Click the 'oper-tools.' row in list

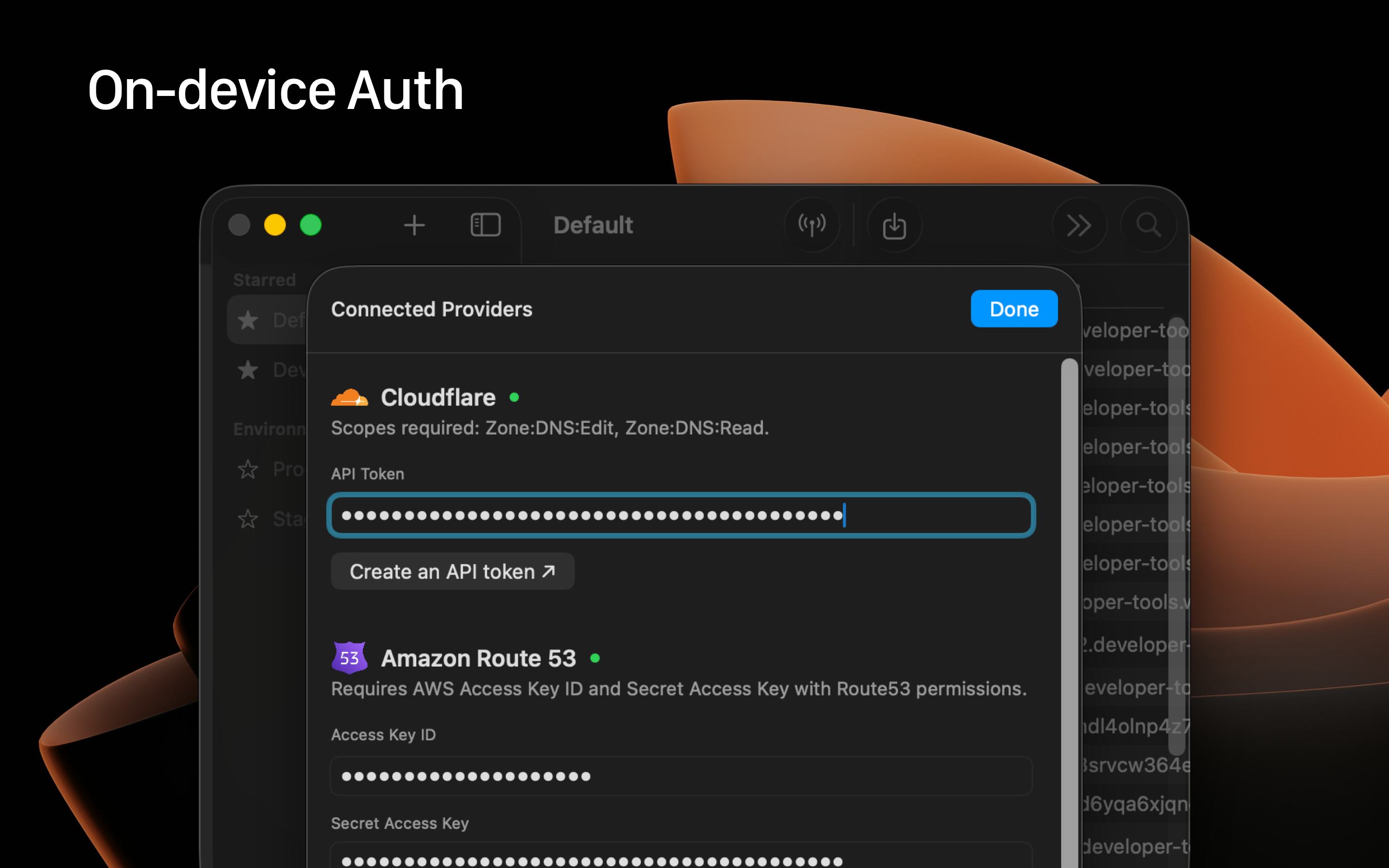click(x=1135, y=602)
